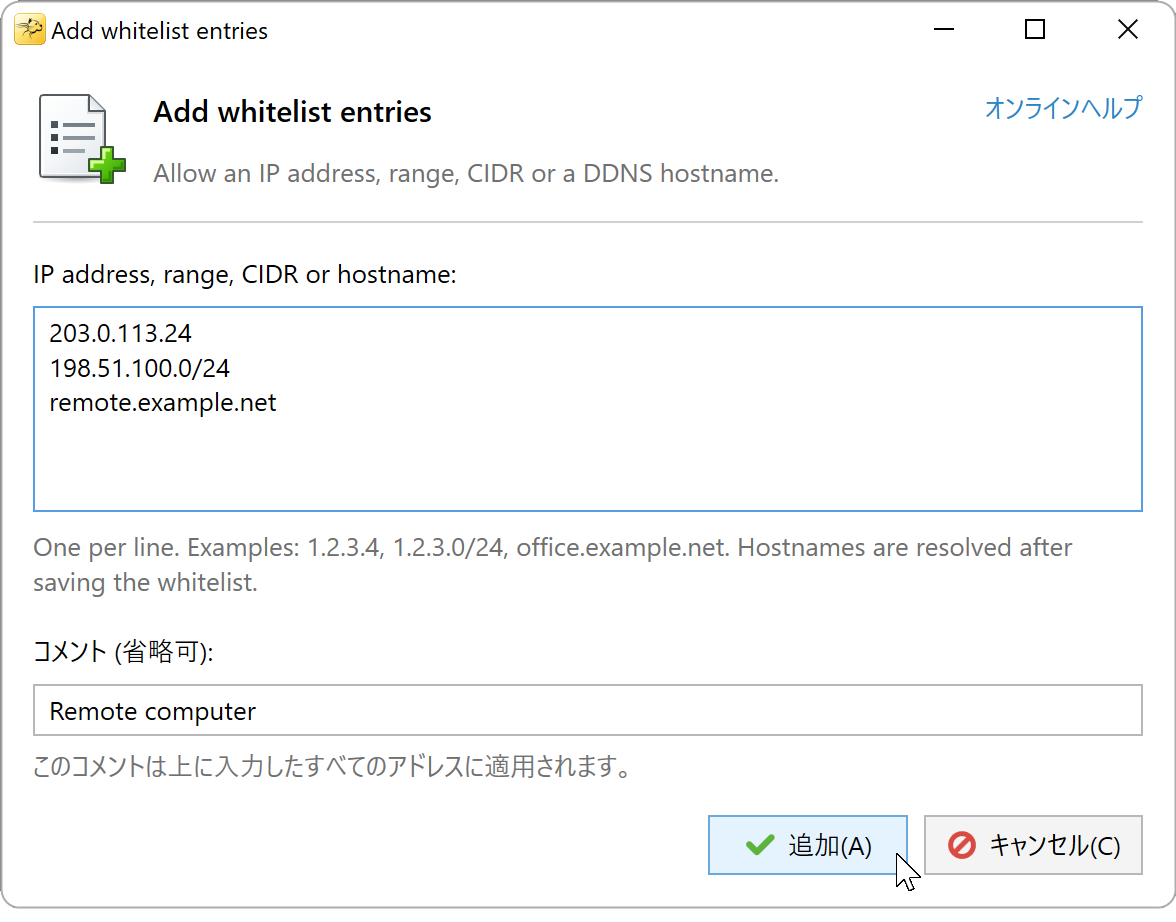The height and width of the screenshot is (922, 1176).
Task: Cancel the dialog with キャンセル(C)
Action: (x=1033, y=845)
